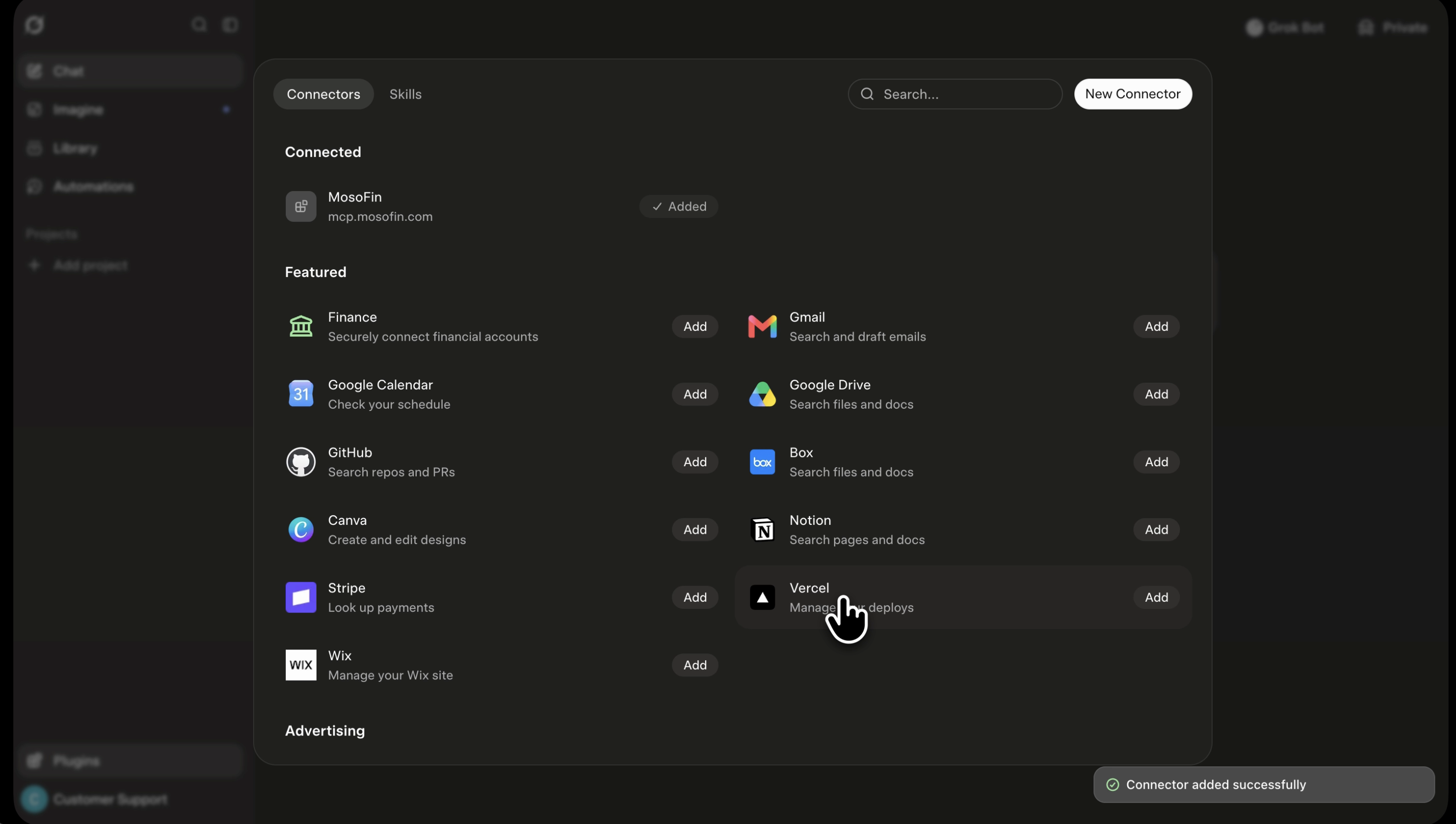Switch to the Skills tab
The image size is (1456, 824).
pos(405,94)
